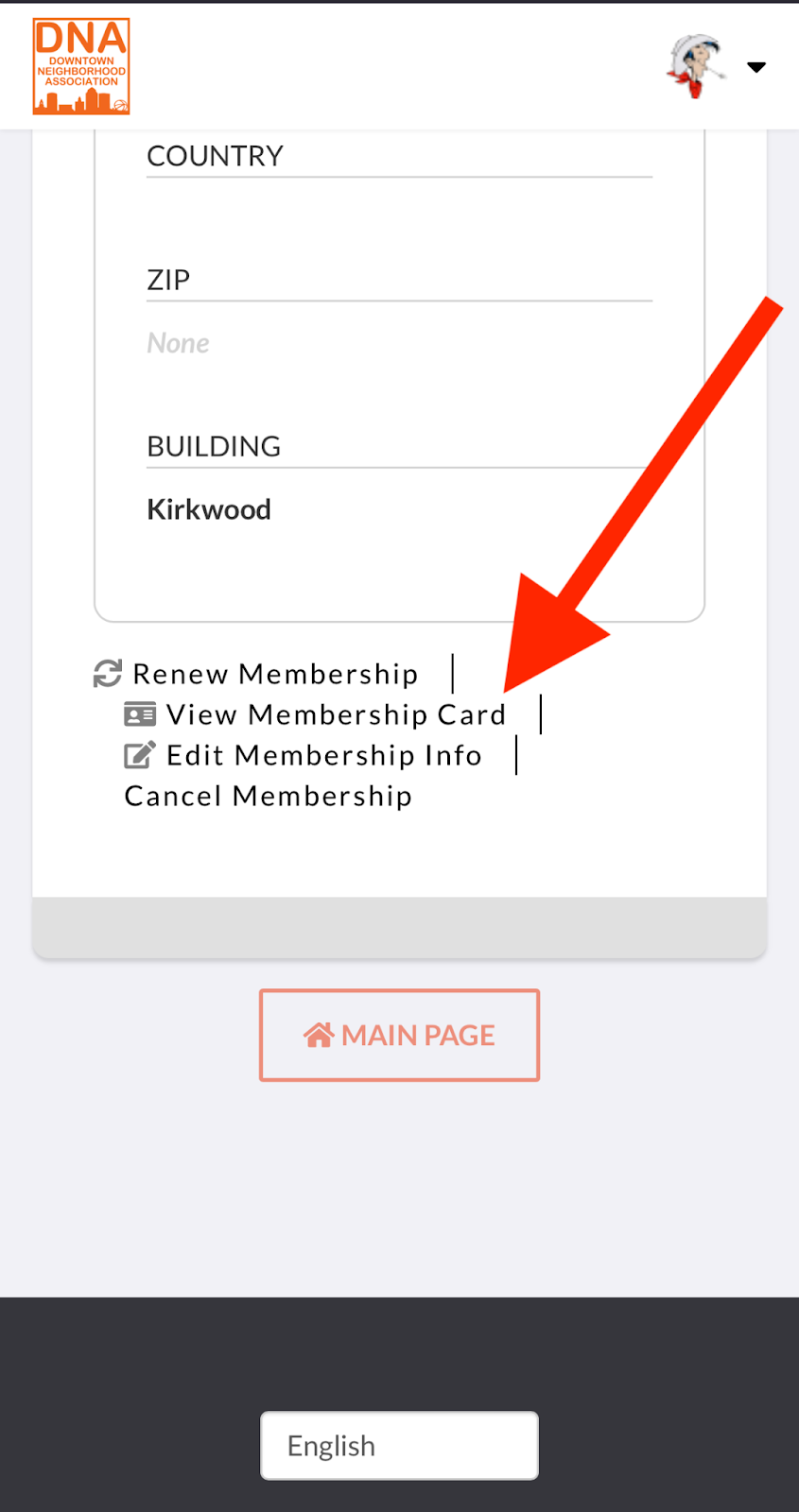This screenshot has width=799, height=1512.
Task: Click the ZIP field heading
Action: pos(168,280)
